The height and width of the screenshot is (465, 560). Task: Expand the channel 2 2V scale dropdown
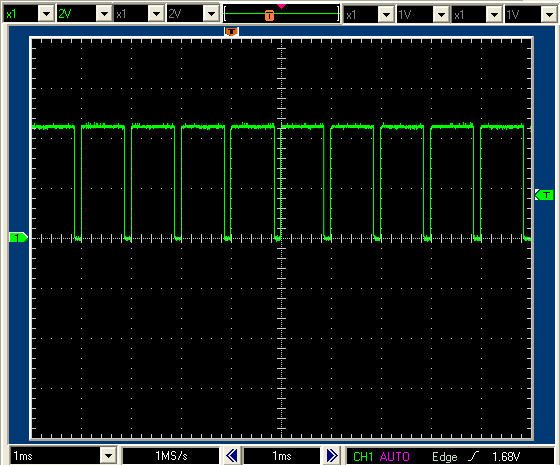tap(211, 14)
